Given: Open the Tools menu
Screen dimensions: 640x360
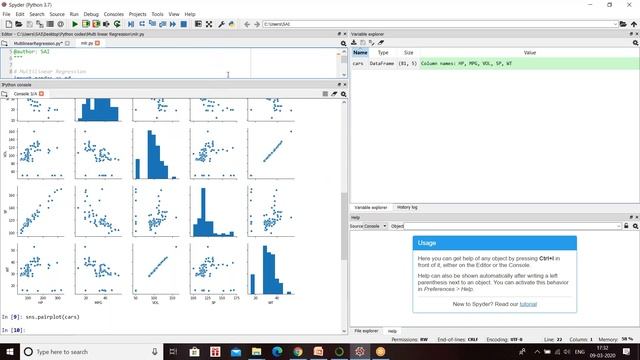Looking at the screenshot, I should (157, 14).
